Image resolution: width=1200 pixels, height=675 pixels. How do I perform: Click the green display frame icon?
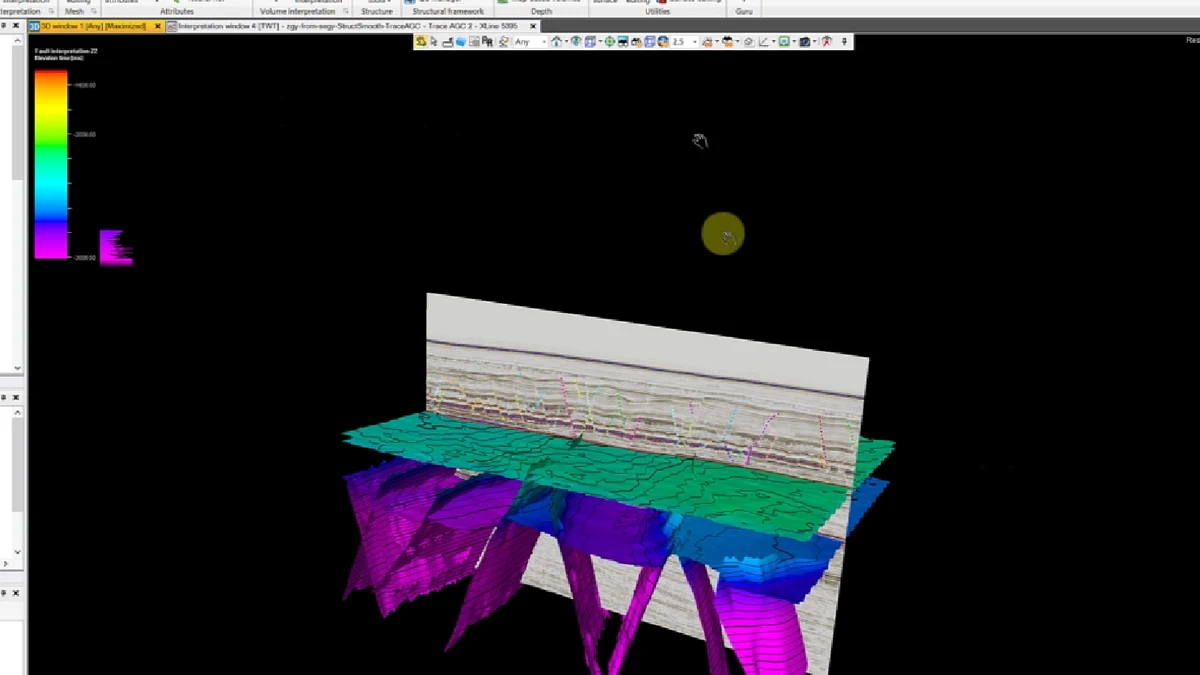click(783, 42)
